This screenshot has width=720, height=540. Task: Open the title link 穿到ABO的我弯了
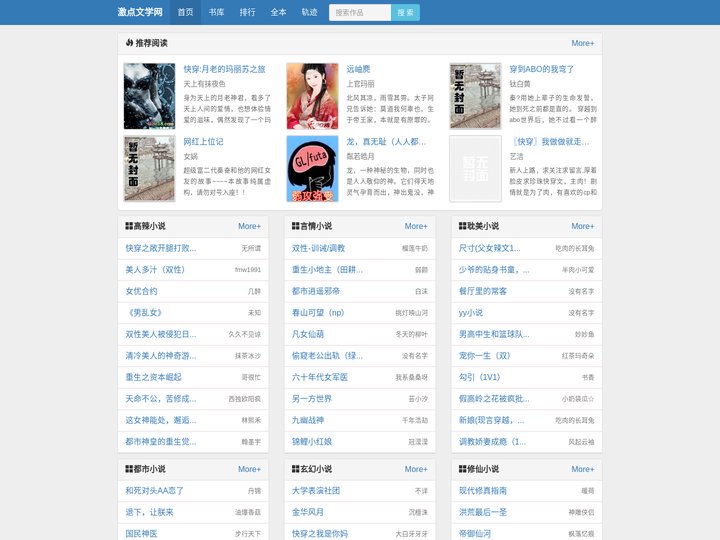(x=541, y=69)
